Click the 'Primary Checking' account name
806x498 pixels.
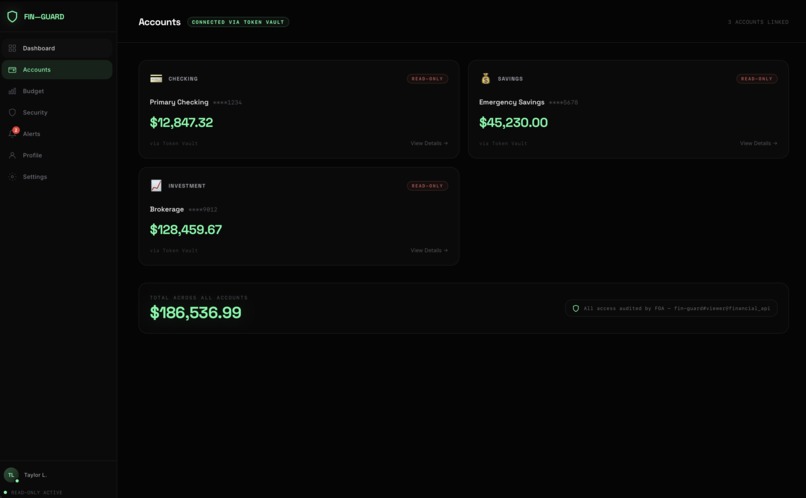coord(179,102)
